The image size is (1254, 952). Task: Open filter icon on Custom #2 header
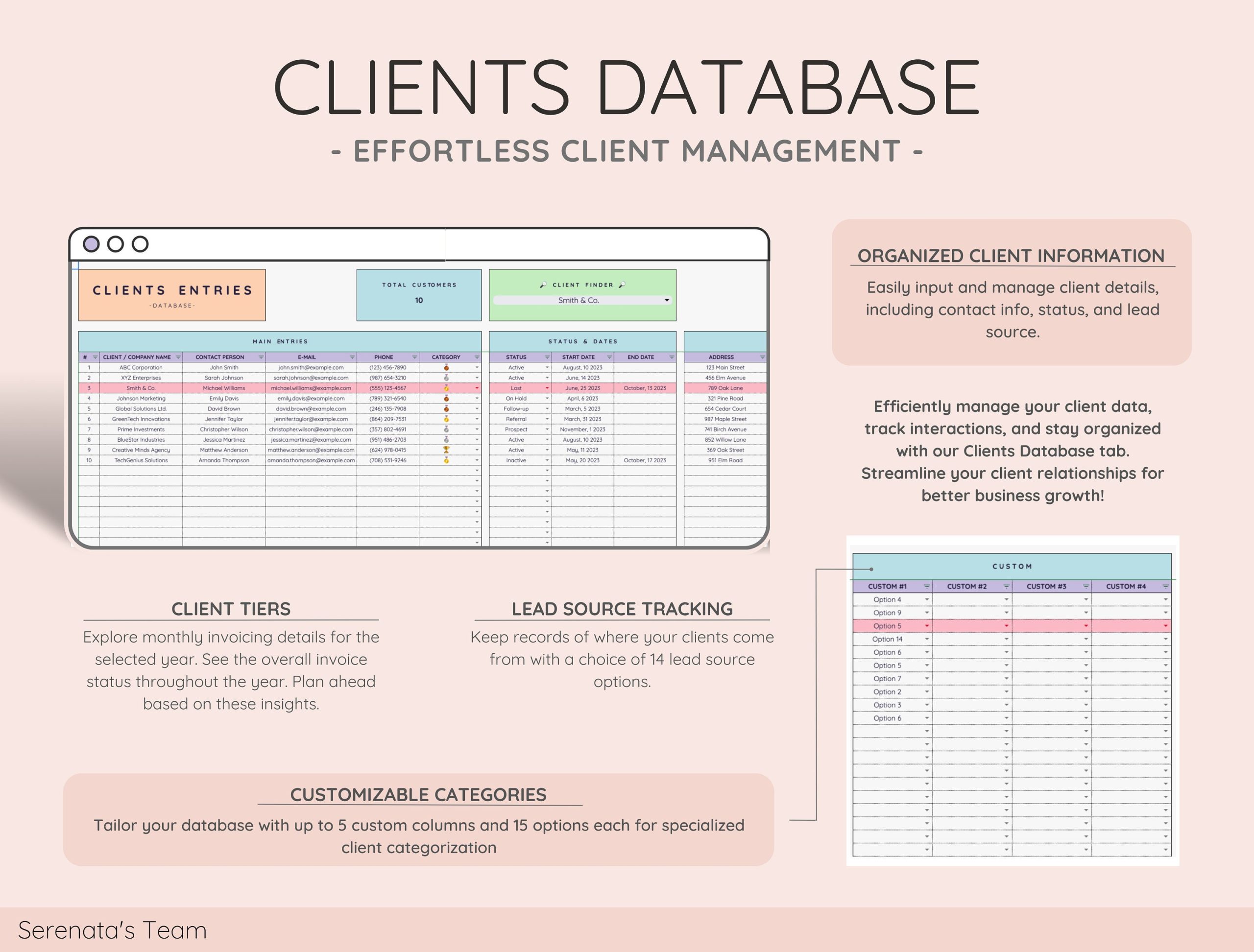[1006, 587]
